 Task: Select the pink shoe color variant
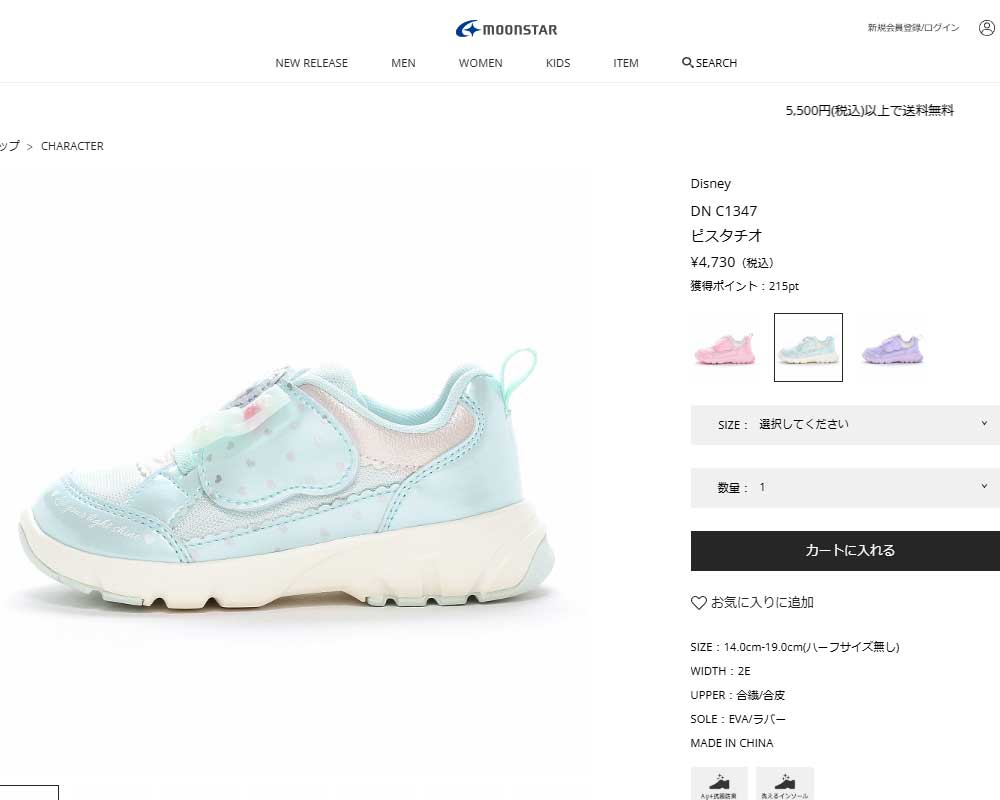(x=724, y=348)
